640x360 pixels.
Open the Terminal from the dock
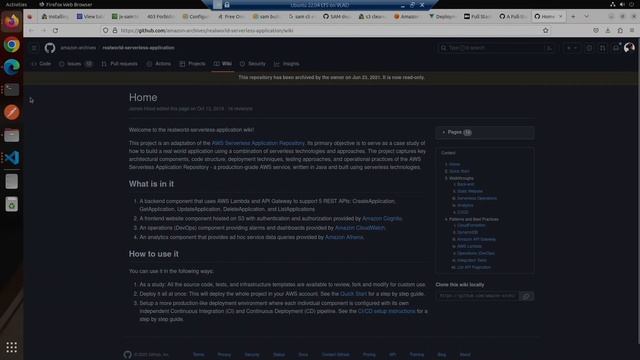pos(11,89)
